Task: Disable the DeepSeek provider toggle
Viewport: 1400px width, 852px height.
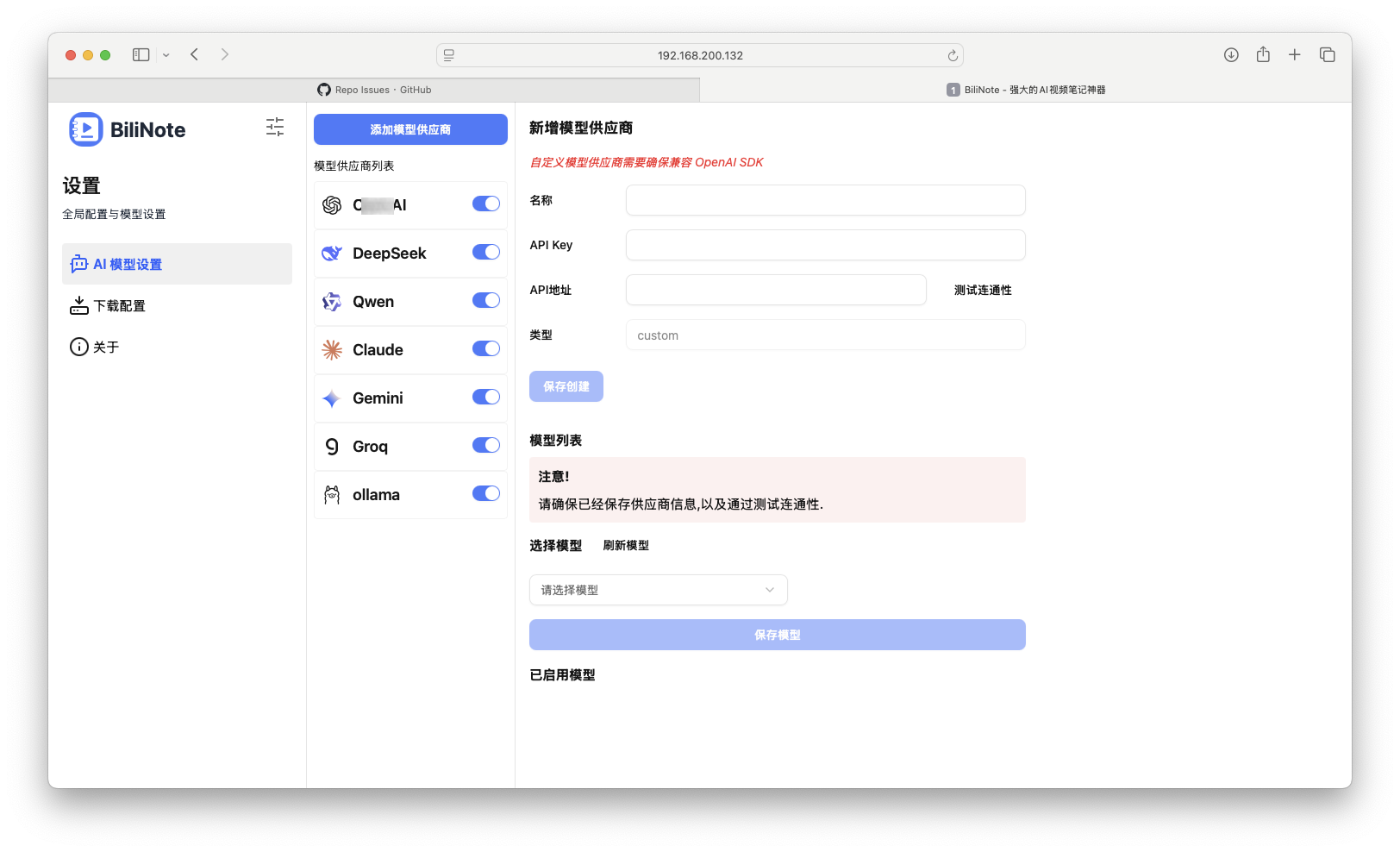Action: pyautogui.click(x=486, y=252)
